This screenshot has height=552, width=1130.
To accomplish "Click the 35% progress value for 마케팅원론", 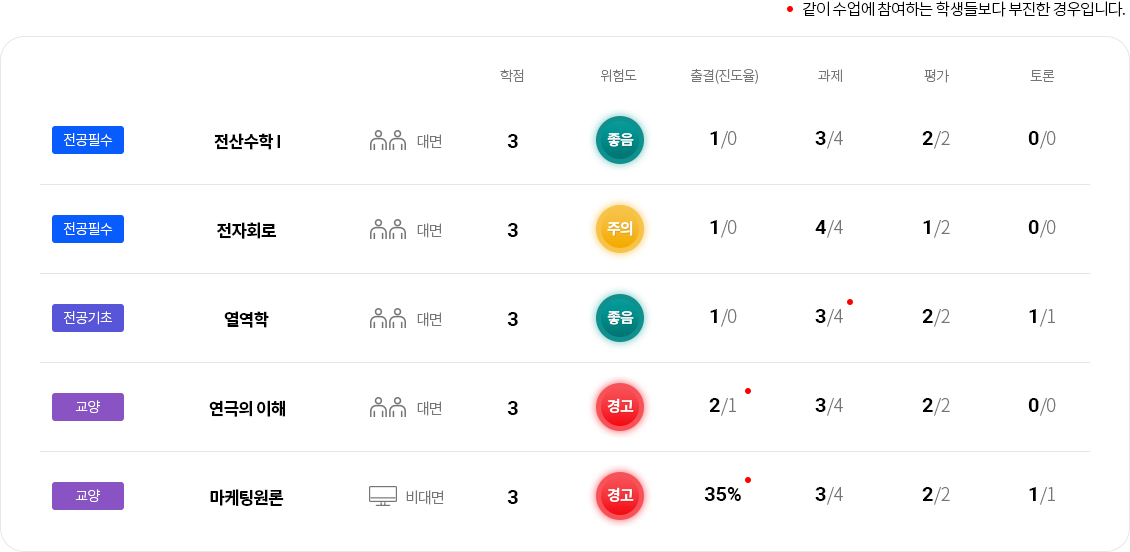I will [723, 494].
